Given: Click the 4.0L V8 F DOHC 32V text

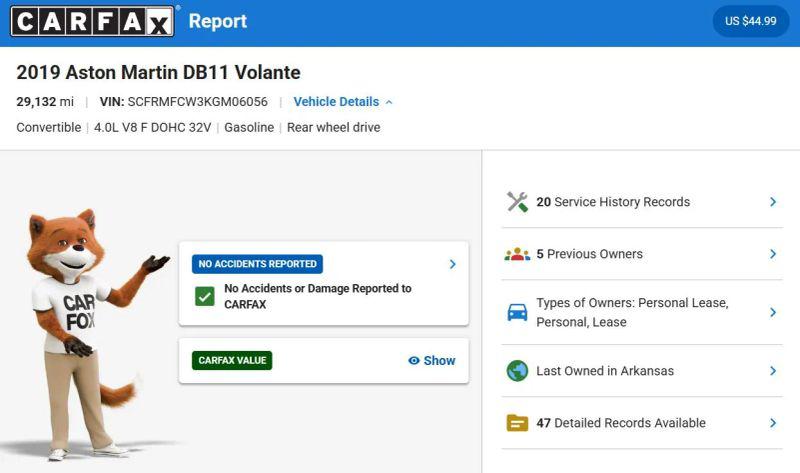Looking at the screenshot, I should (153, 127).
